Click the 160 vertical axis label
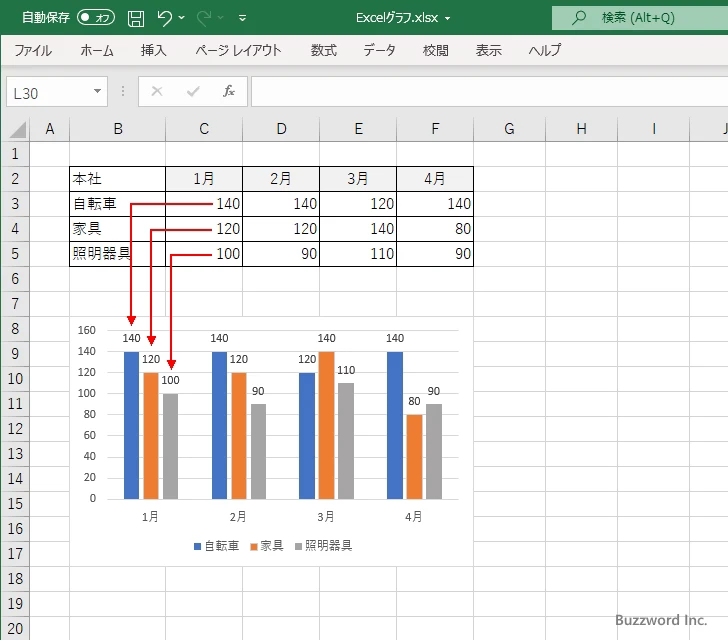This screenshot has height=640, width=728. (x=86, y=330)
